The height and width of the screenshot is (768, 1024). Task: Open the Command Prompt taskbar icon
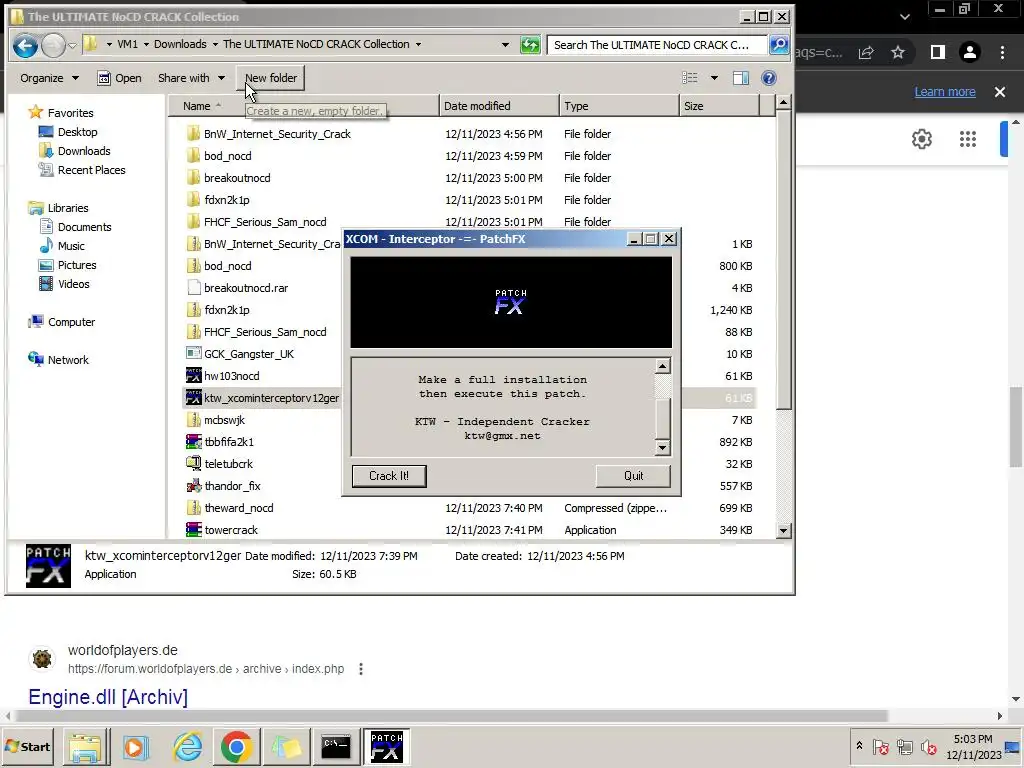[336, 746]
